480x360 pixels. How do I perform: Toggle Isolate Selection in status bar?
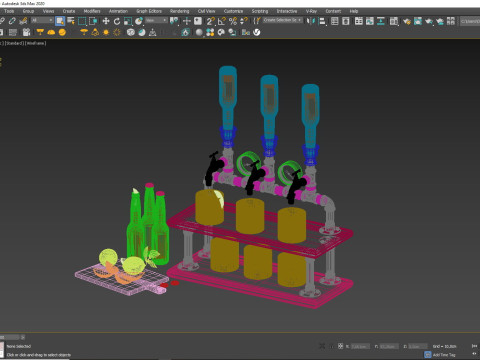(322, 346)
